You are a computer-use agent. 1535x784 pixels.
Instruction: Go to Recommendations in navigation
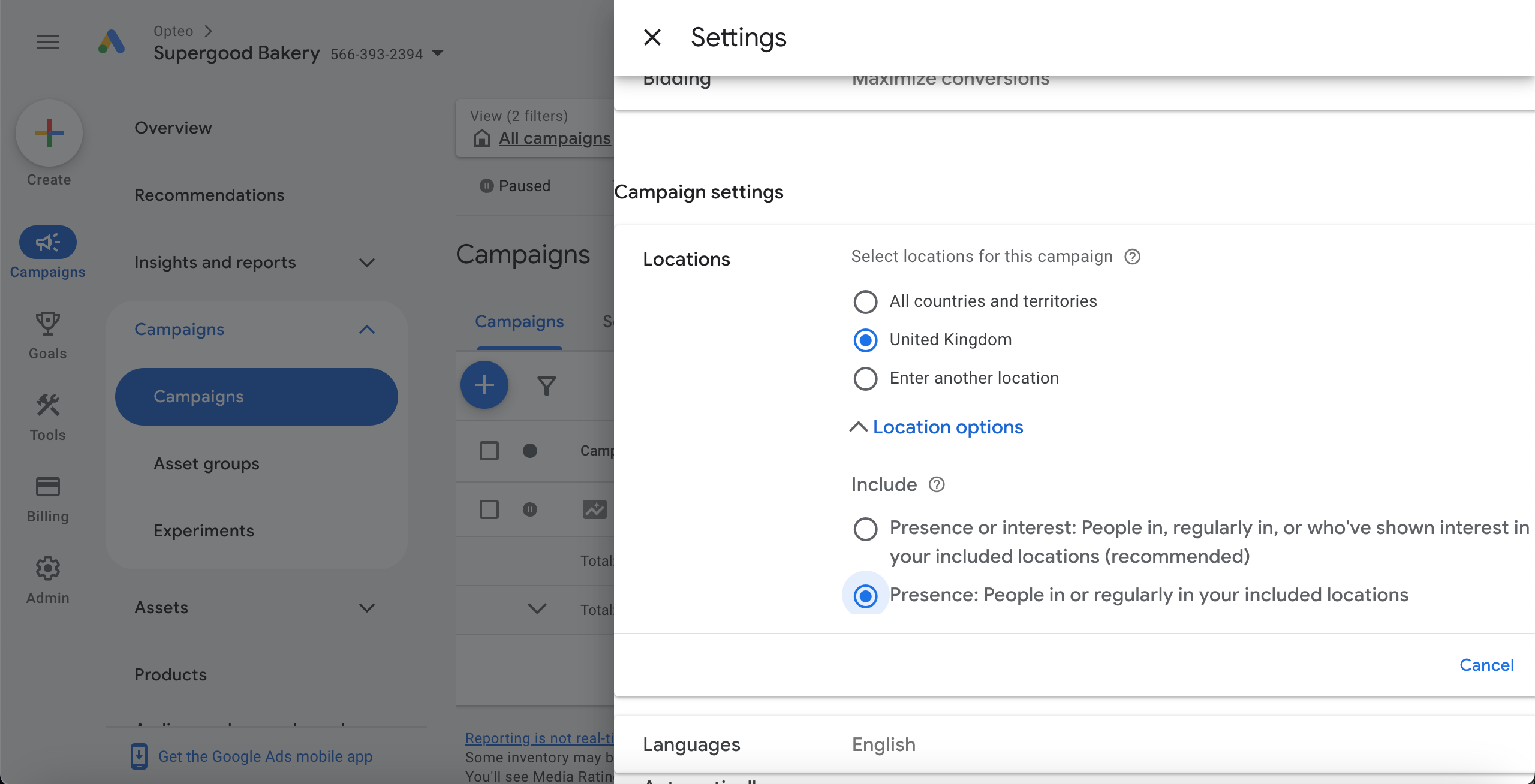tap(209, 195)
